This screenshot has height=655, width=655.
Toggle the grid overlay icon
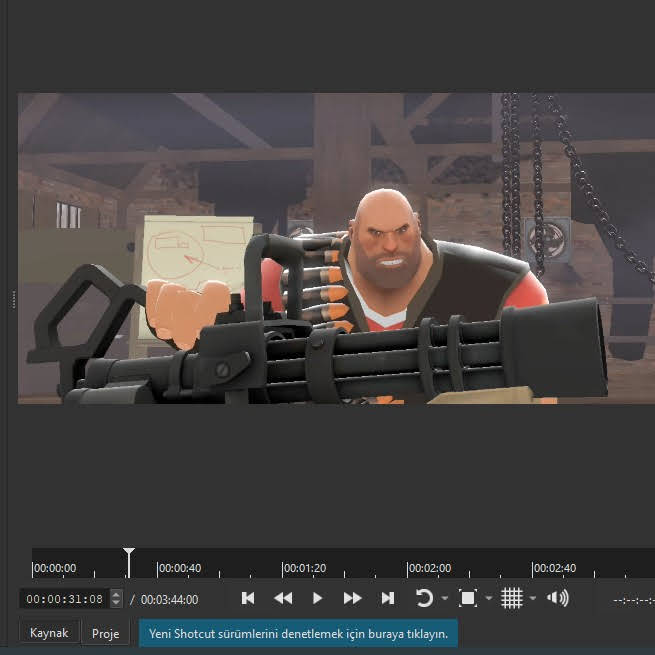512,598
